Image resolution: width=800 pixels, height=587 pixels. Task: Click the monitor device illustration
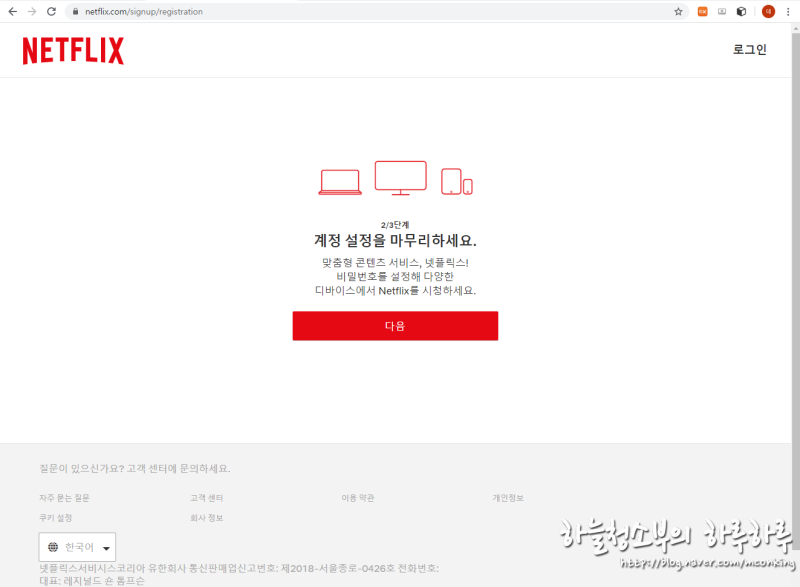(401, 177)
